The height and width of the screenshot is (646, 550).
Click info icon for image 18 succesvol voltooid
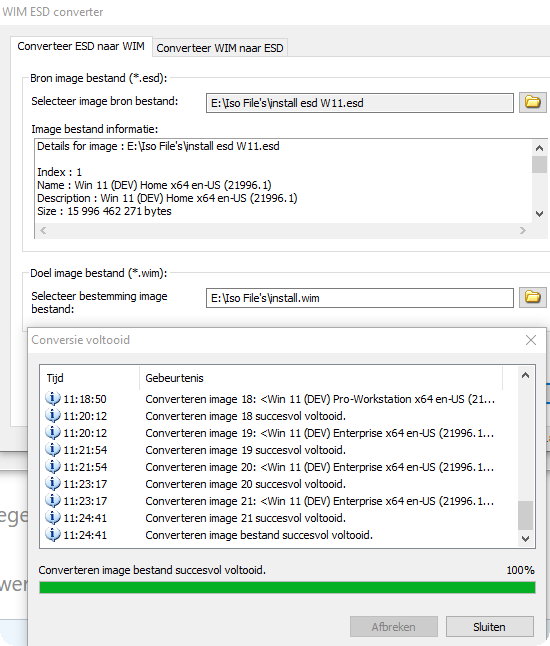click(x=52, y=416)
